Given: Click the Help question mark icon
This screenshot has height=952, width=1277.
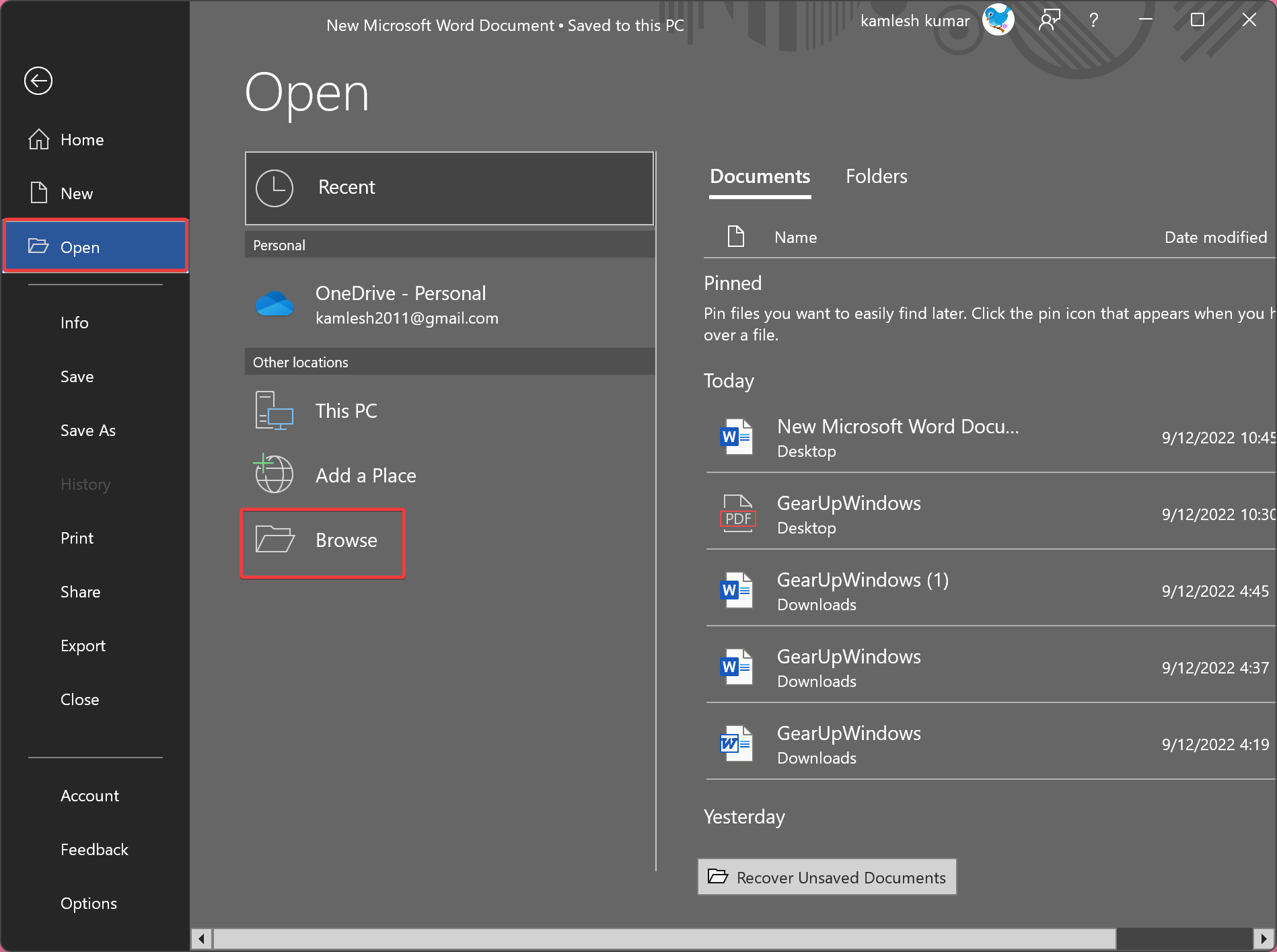Looking at the screenshot, I should (1094, 20).
